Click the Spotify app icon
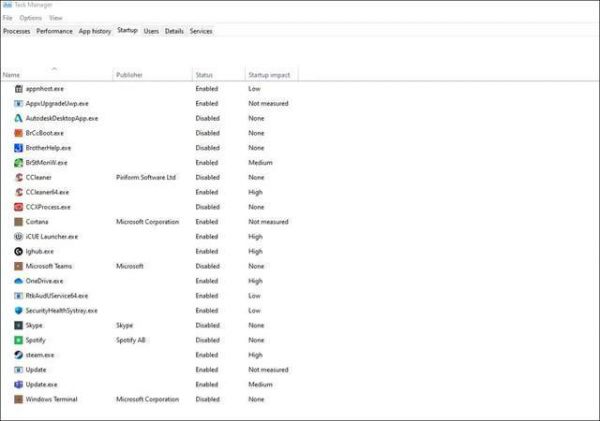 coord(19,340)
